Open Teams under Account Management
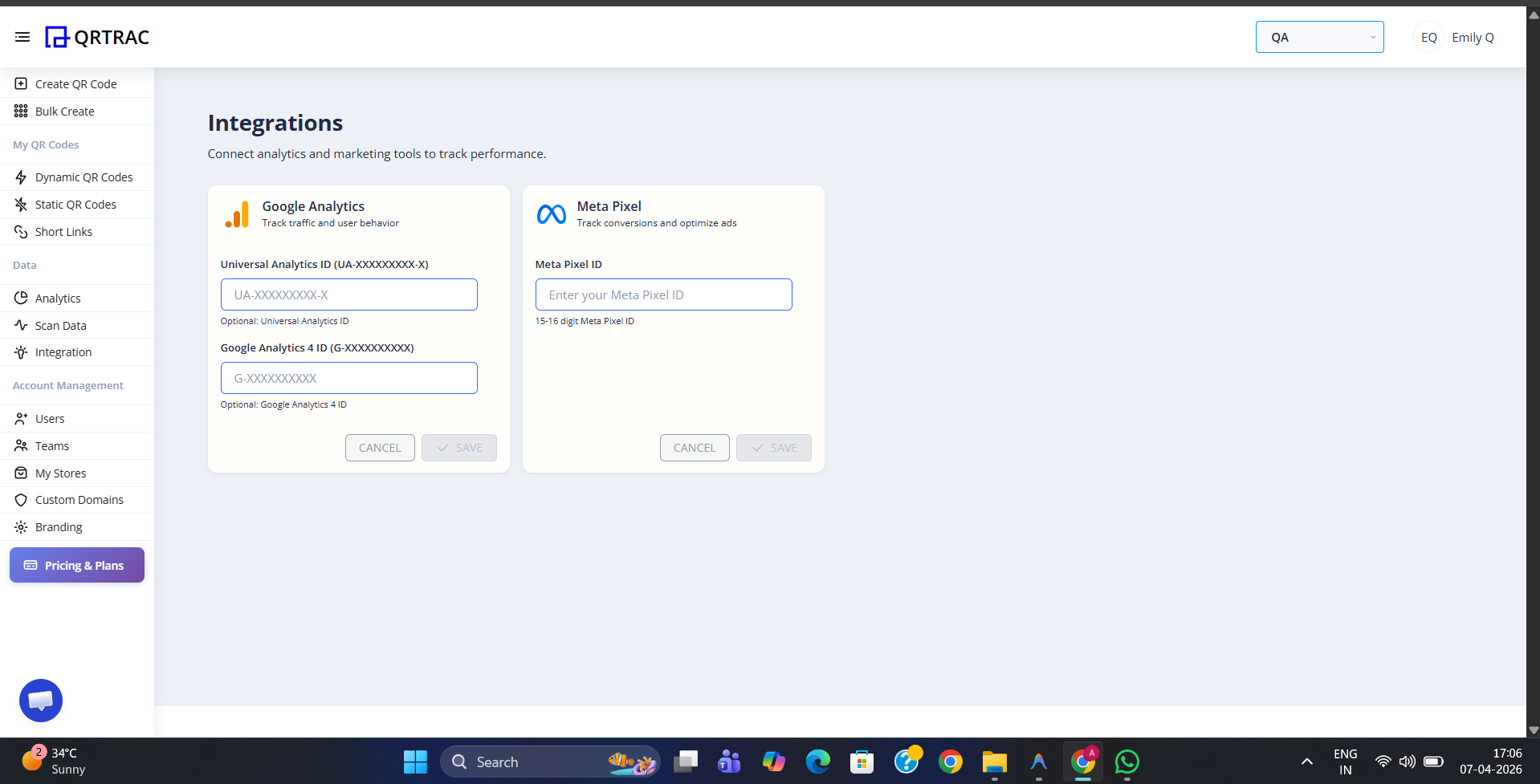Image resolution: width=1540 pixels, height=784 pixels. click(x=51, y=445)
